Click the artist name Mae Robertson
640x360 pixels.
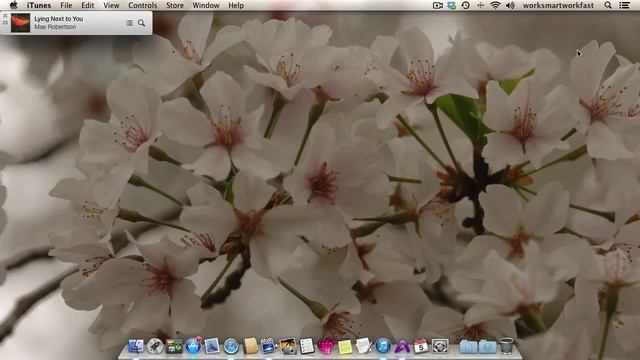(x=55, y=27)
